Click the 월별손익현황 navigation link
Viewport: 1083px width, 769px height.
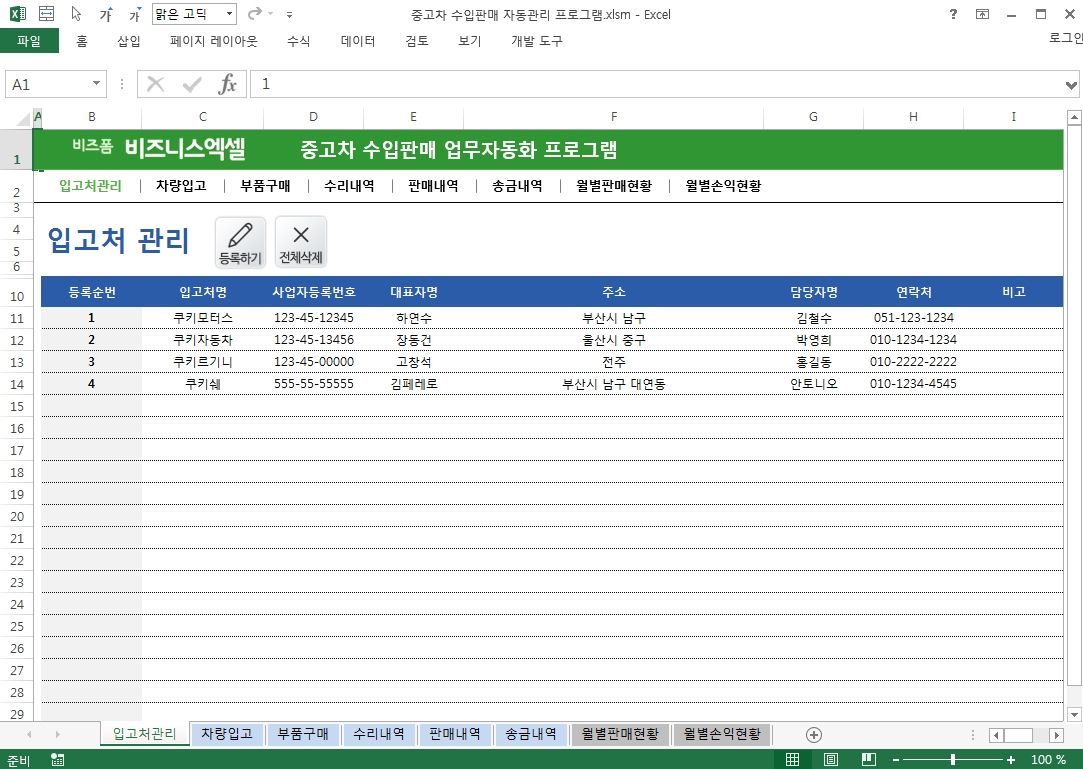pyautogui.click(x=723, y=186)
